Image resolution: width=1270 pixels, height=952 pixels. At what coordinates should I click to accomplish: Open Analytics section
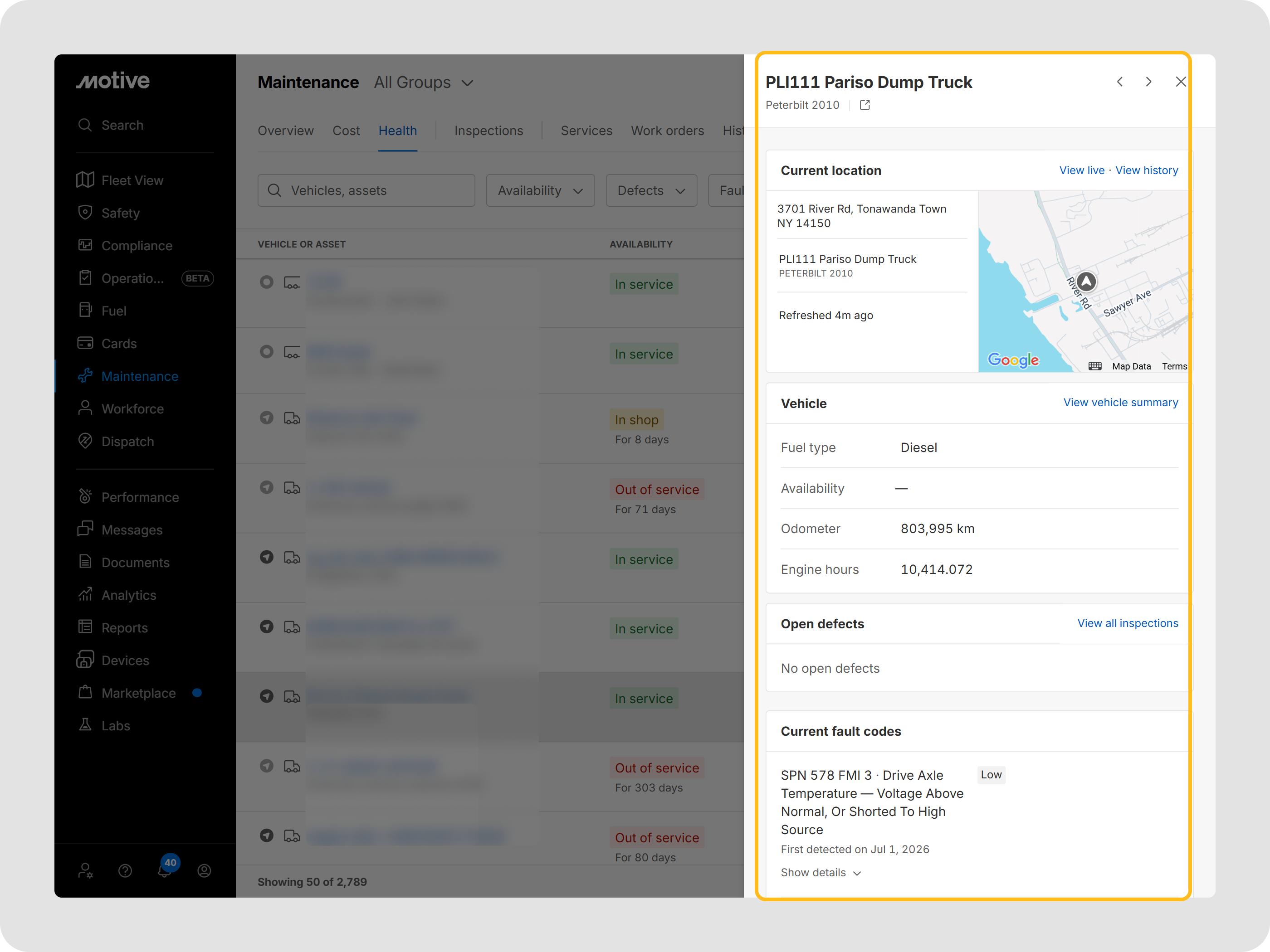117,596
